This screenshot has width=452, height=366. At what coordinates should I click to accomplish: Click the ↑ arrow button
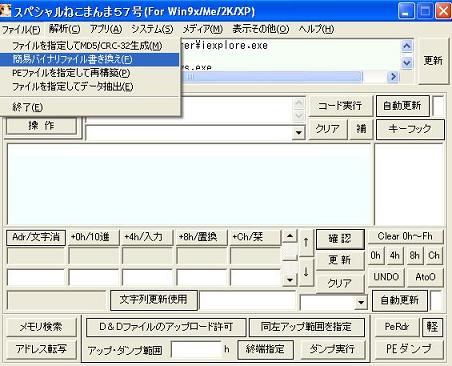(x=306, y=243)
